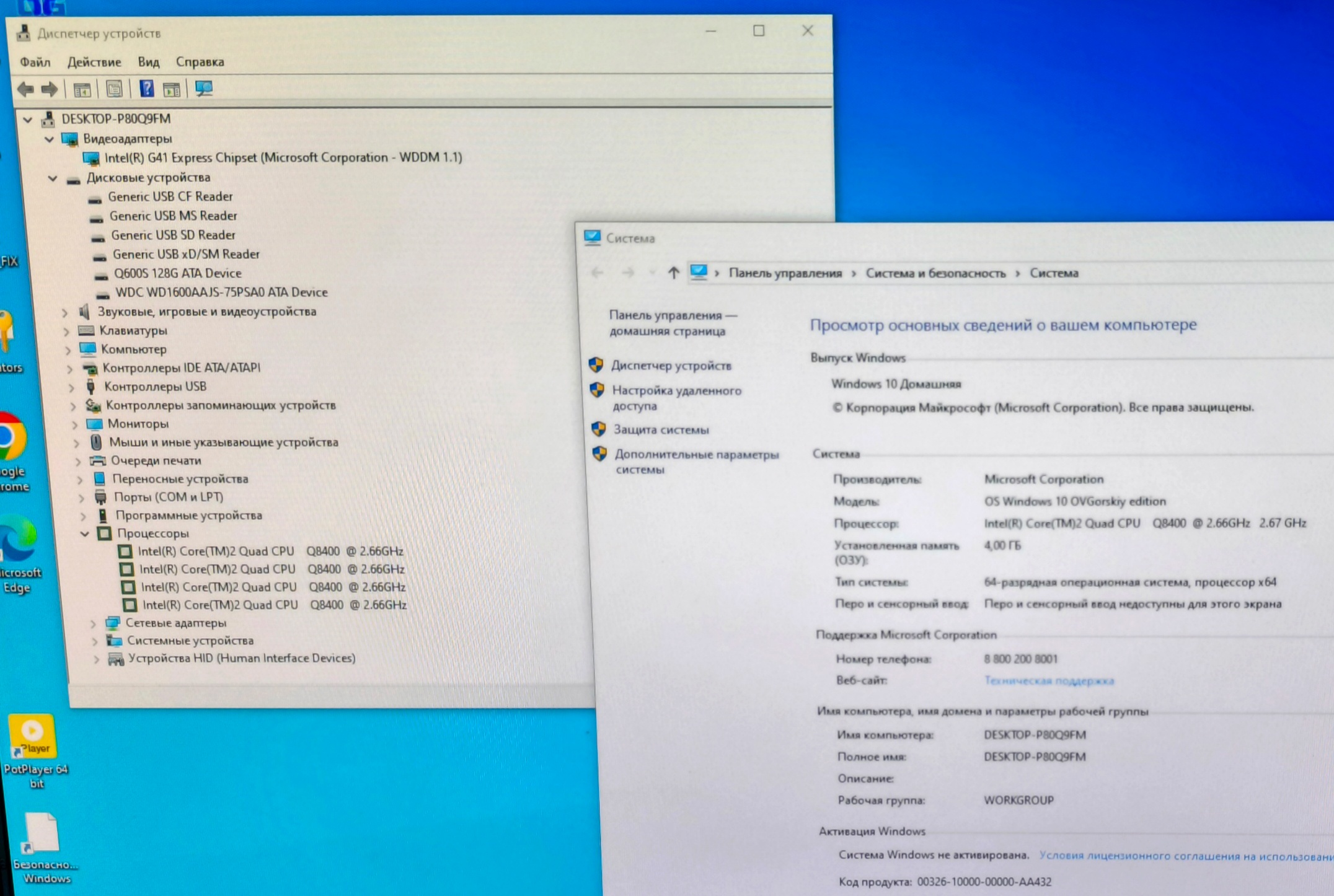Viewport: 1334px width, 896px height.
Task: Open Дополнительные параметры системы link
Action: tap(697, 462)
